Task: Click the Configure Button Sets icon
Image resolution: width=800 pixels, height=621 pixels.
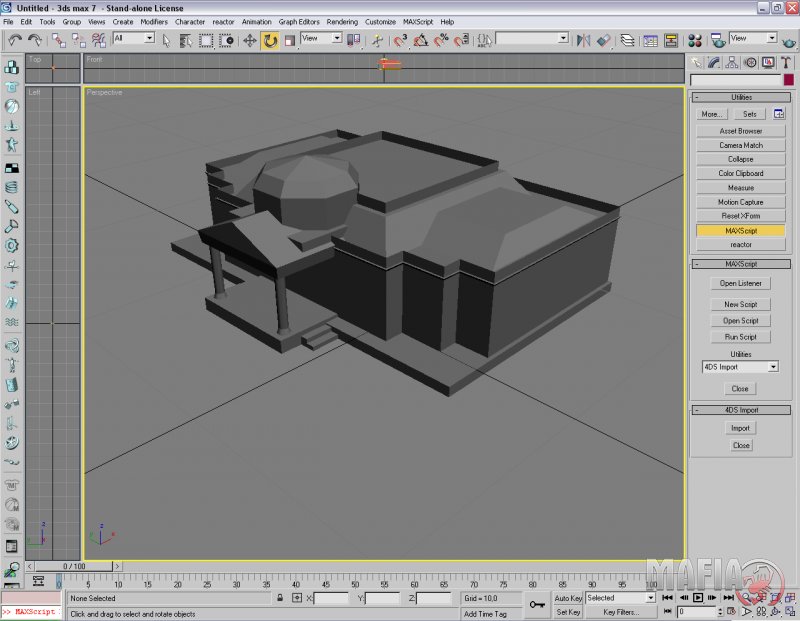Action: point(779,114)
